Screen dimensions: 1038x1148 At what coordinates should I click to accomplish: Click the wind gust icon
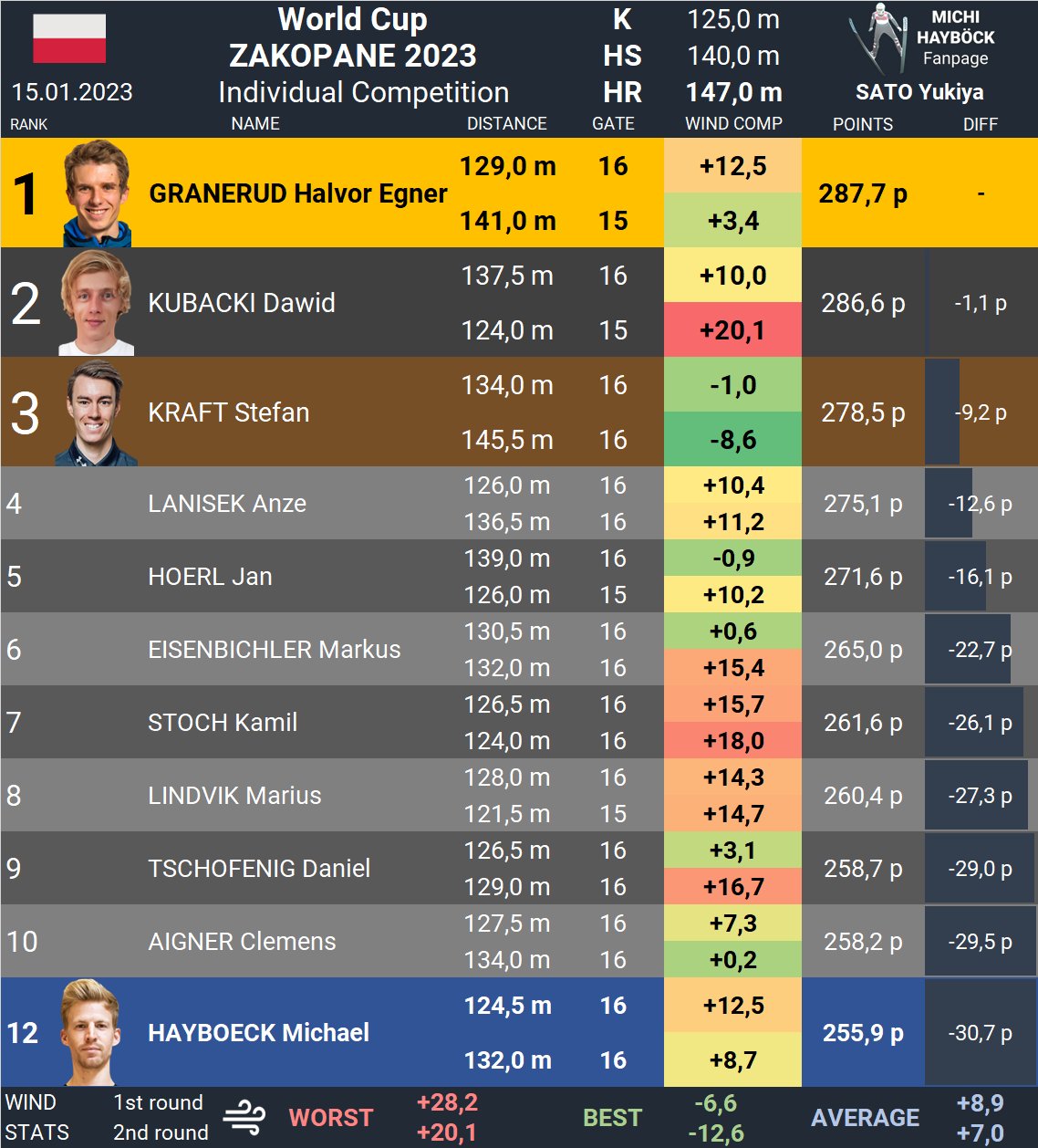244,1117
